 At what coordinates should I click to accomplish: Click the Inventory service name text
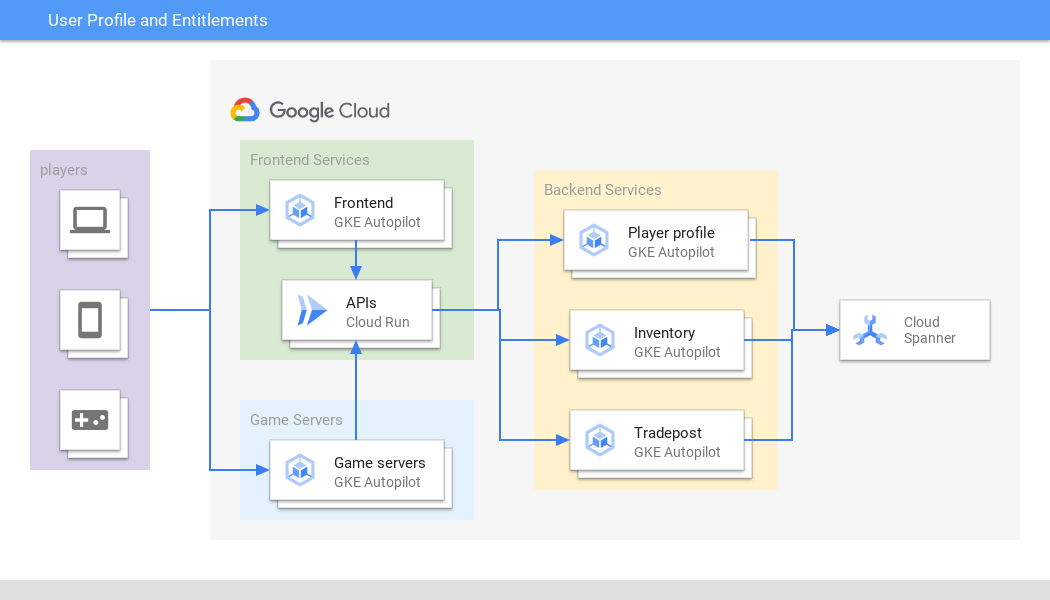663,333
